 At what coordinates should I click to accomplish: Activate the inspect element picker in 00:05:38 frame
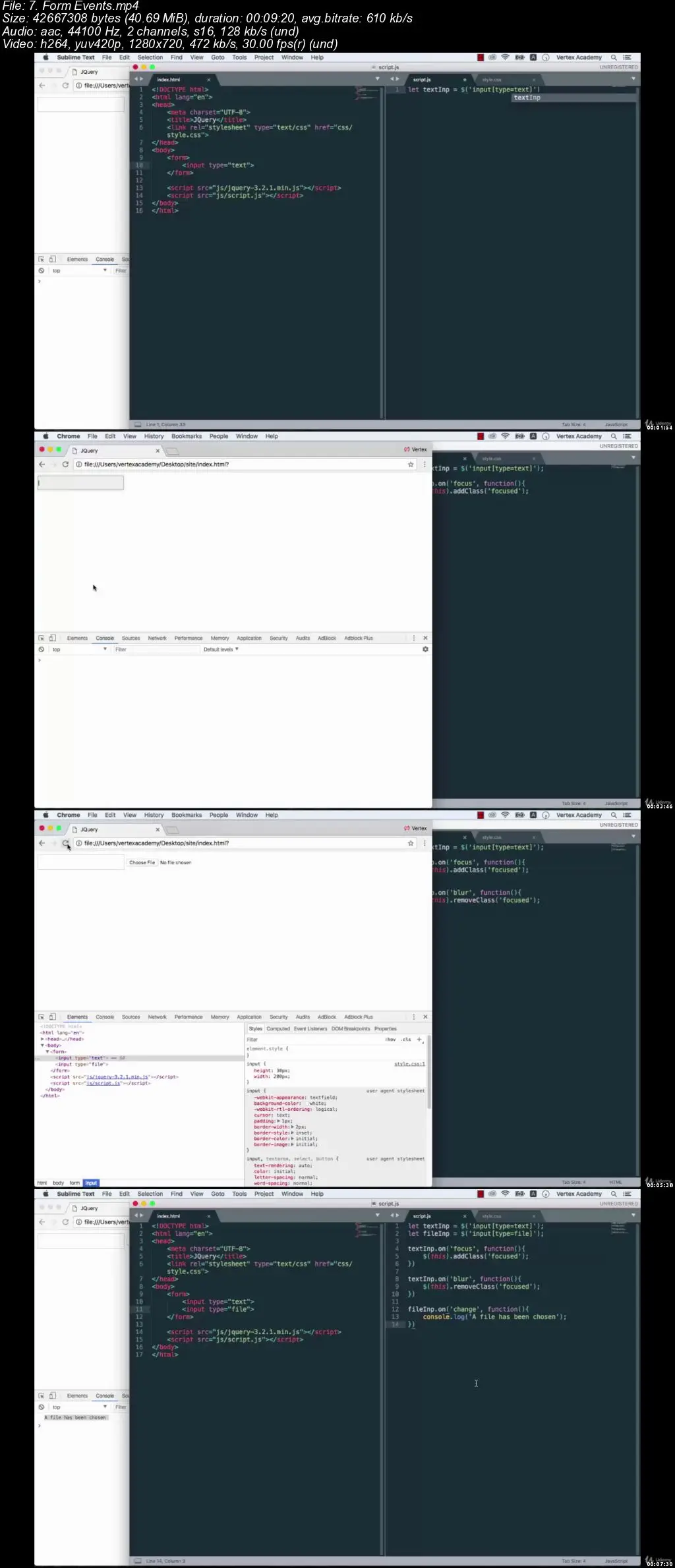[x=41, y=1017]
